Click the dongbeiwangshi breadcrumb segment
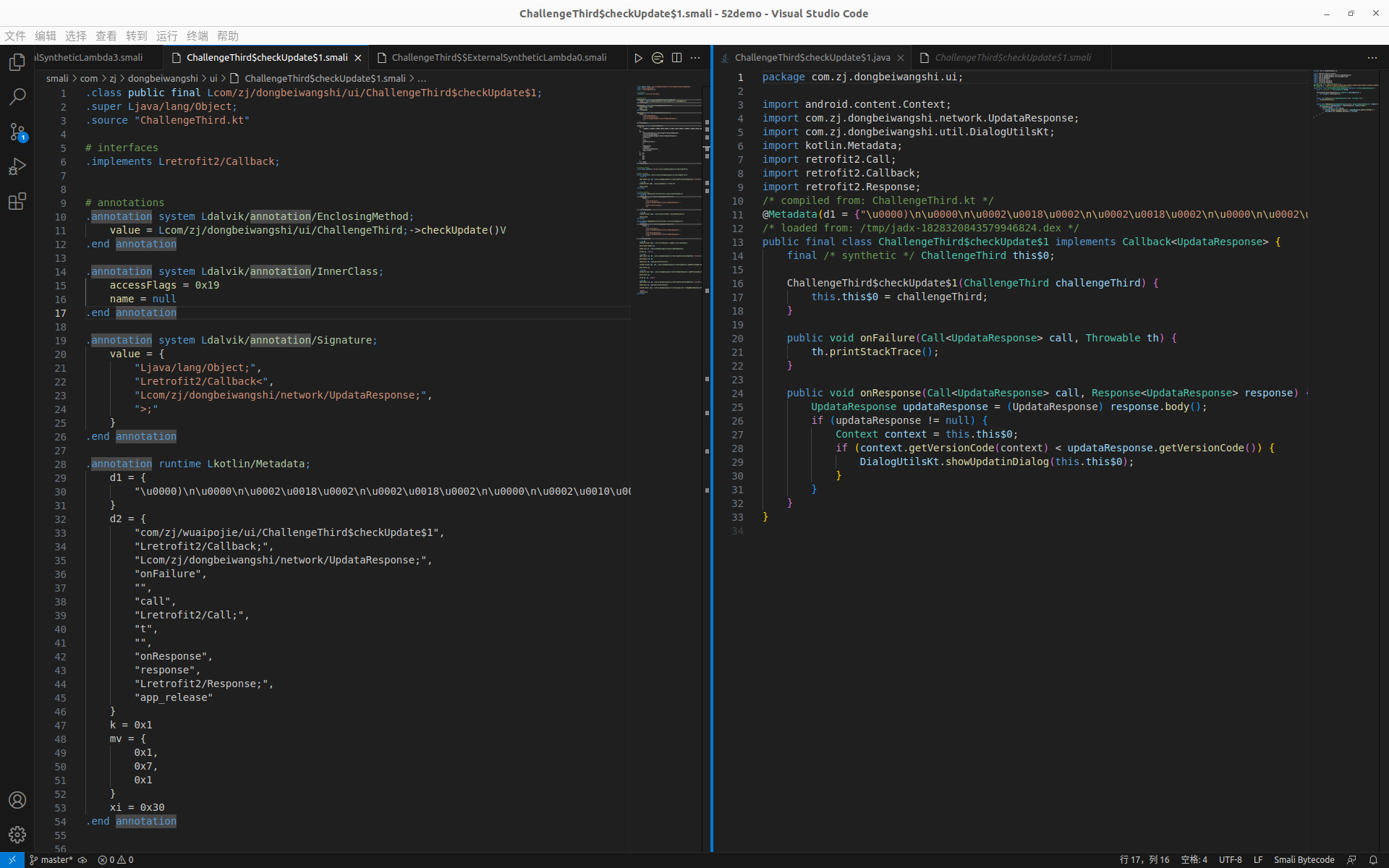Image resolution: width=1389 pixels, height=868 pixels. point(163,78)
